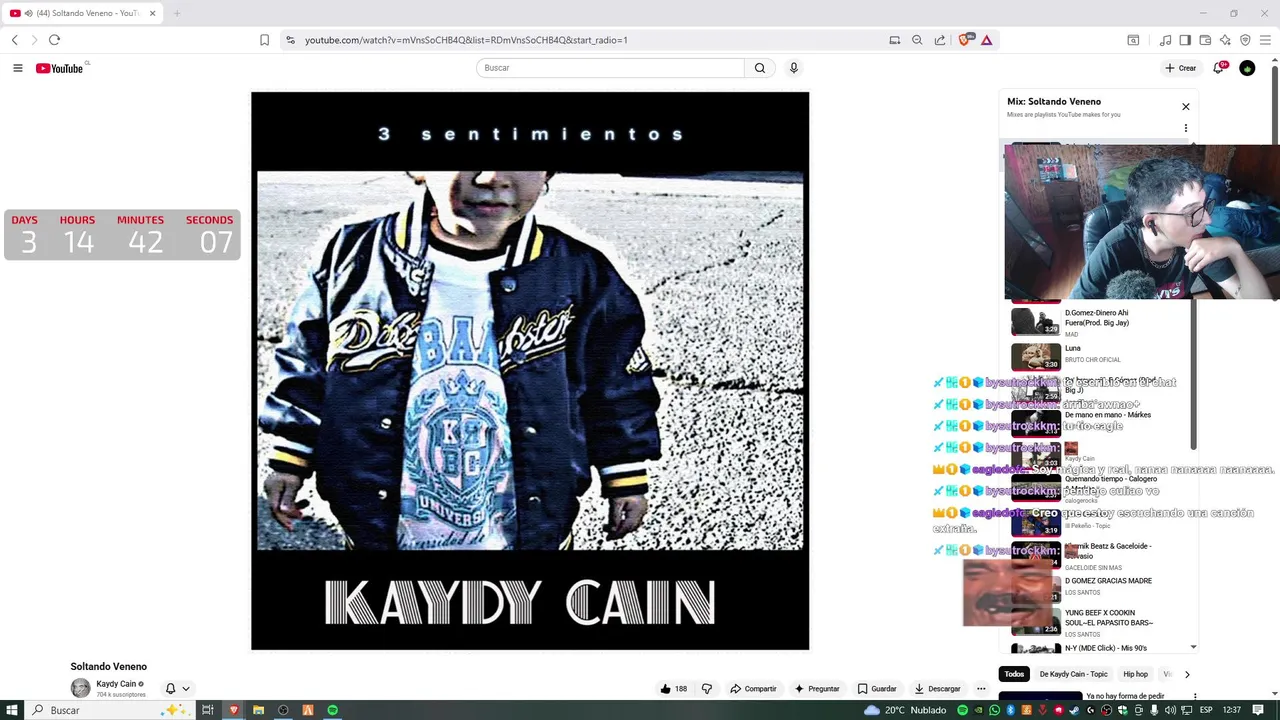
Task: Go back to the previous page
Action: pyautogui.click(x=14, y=40)
